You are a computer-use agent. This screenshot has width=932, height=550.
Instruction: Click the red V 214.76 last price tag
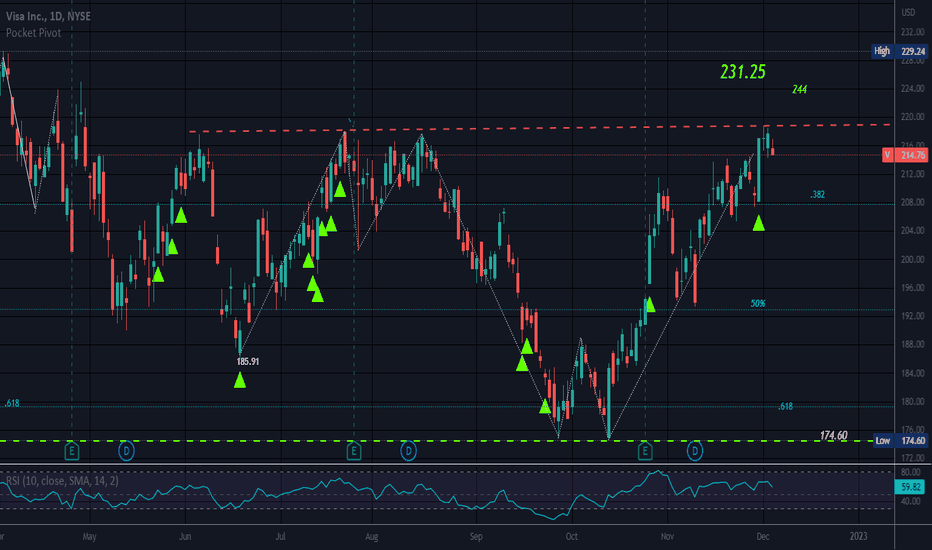905,155
